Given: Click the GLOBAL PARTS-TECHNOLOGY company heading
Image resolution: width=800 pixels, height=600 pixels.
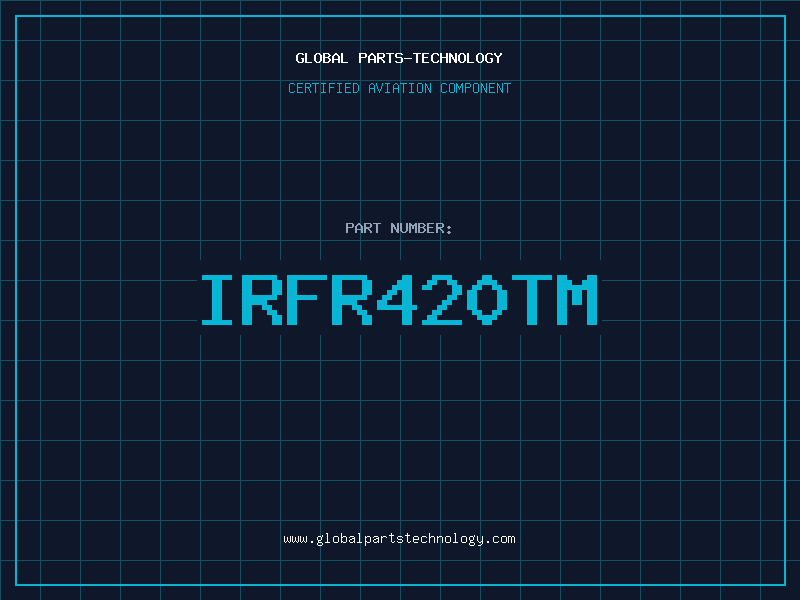Looking at the screenshot, I should (x=399, y=58).
